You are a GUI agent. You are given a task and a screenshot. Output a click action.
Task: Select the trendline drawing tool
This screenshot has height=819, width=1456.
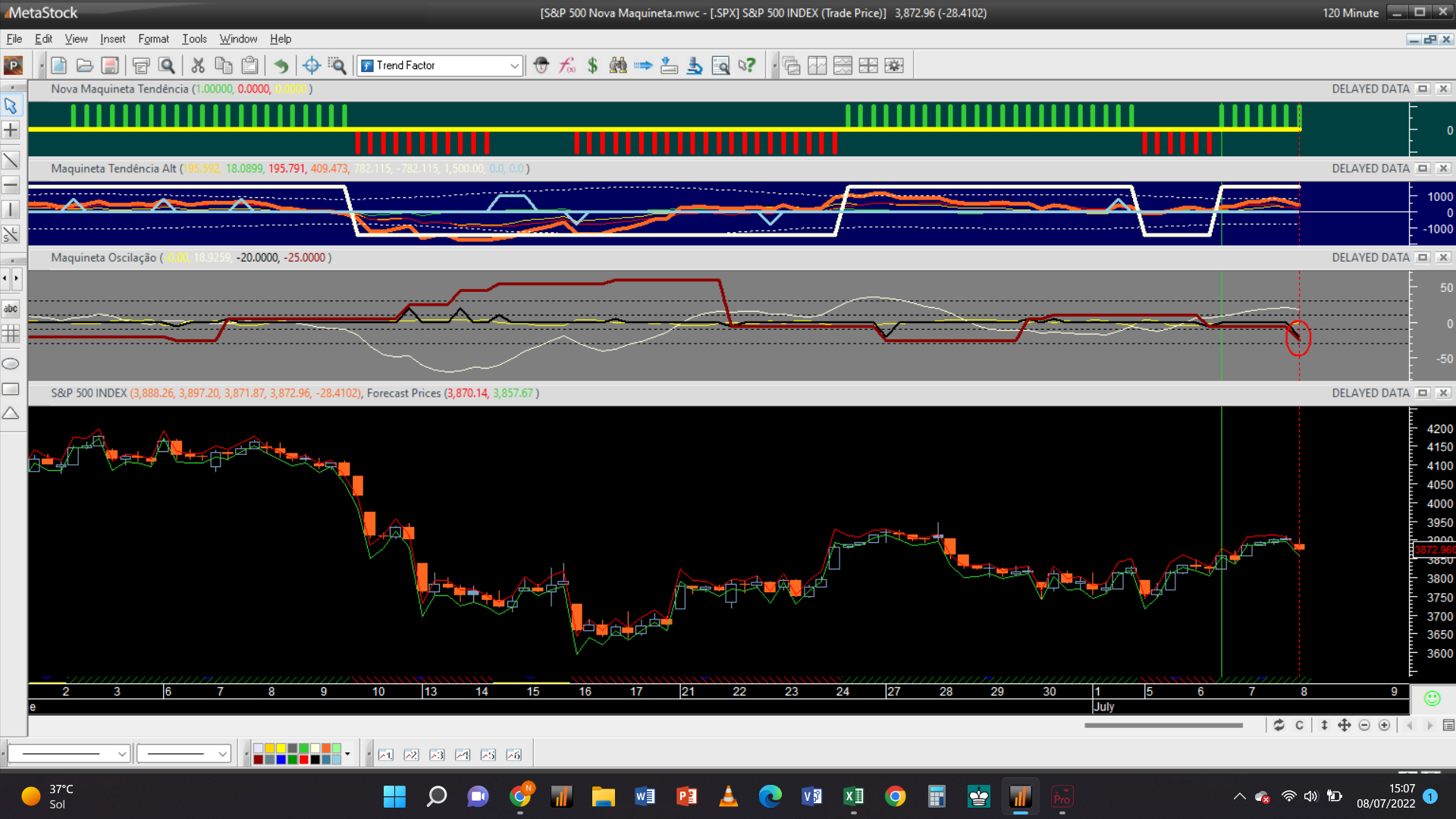point(11,160)
